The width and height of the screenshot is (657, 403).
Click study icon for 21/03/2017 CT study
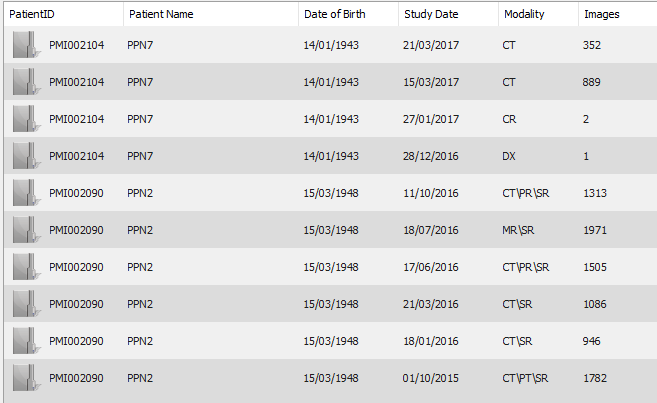point(26,45)
